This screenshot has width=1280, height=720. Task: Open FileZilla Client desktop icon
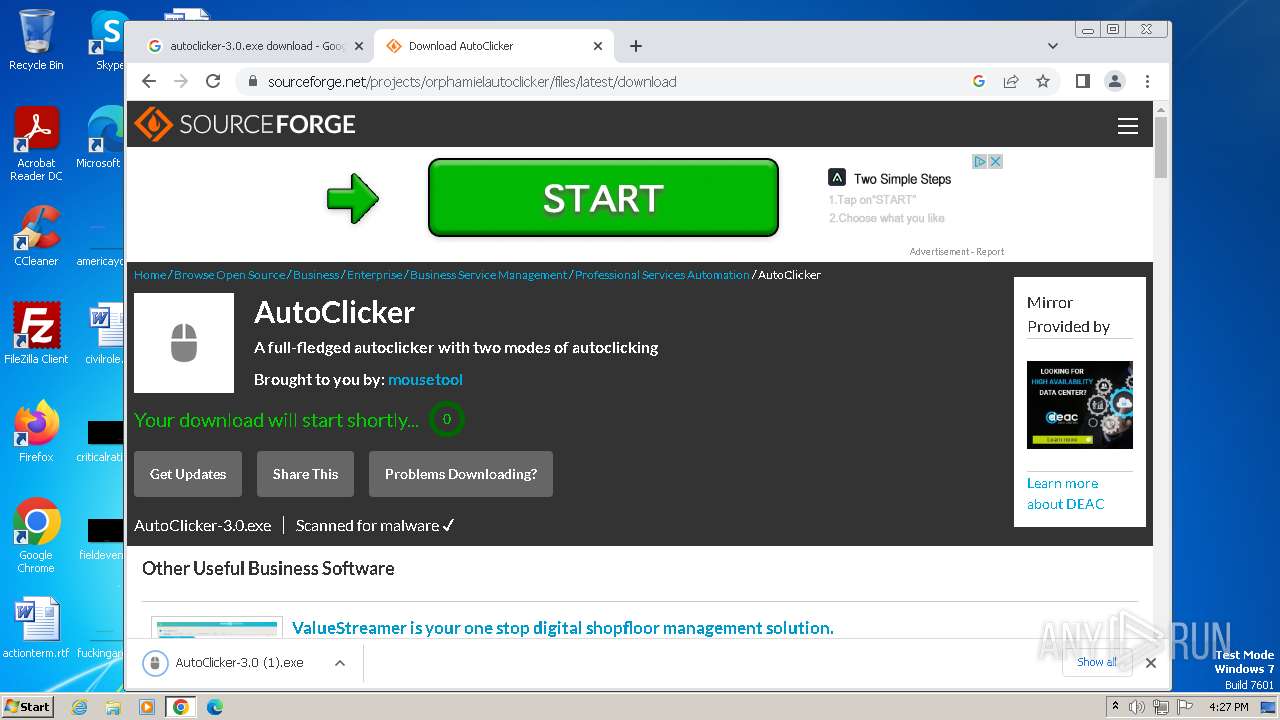click(36, 333)
